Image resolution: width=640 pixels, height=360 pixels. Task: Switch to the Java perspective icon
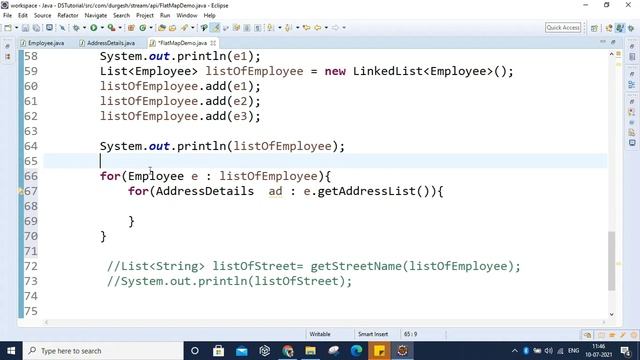pos(620,28)
